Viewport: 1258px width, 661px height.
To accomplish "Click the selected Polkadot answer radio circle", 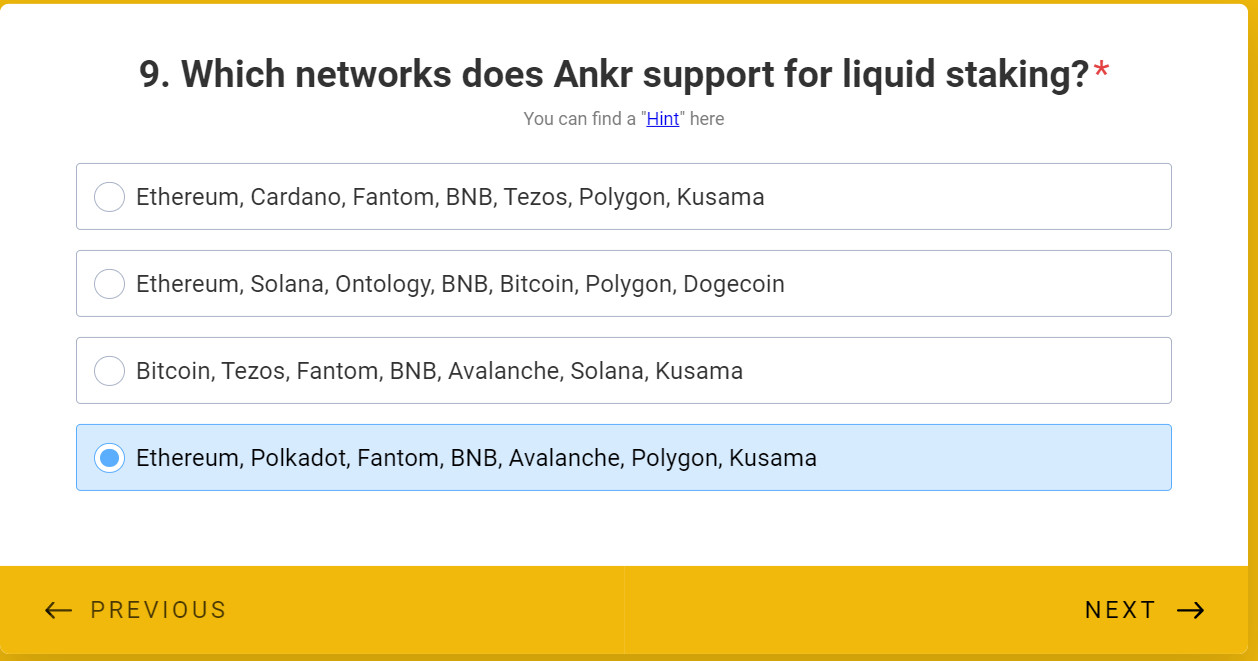I will click(109, 458).
